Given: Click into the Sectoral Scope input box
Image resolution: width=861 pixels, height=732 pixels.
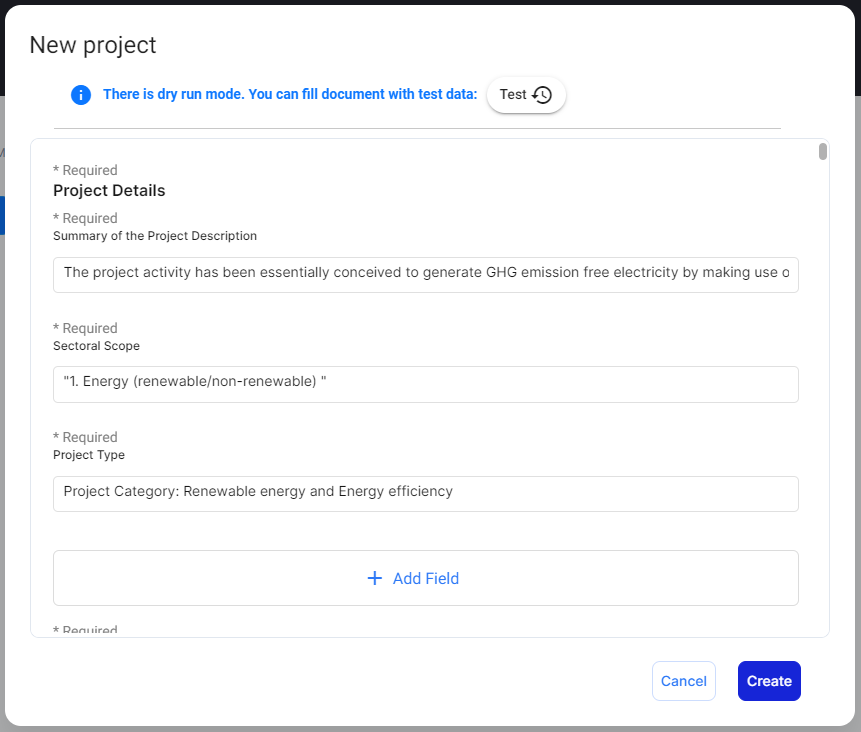Looking at the screenshot, I should [x=425, y=384].
